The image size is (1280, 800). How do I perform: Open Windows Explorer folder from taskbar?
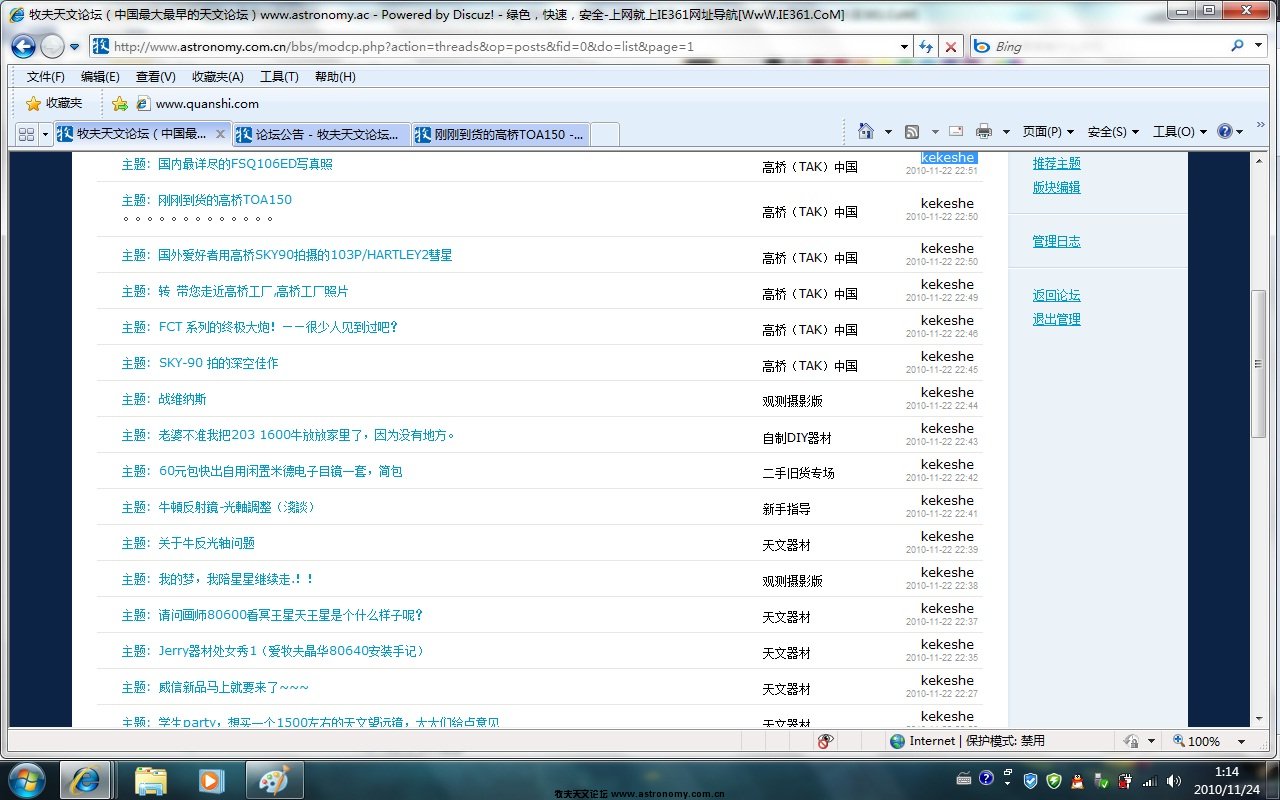point(150,780)
